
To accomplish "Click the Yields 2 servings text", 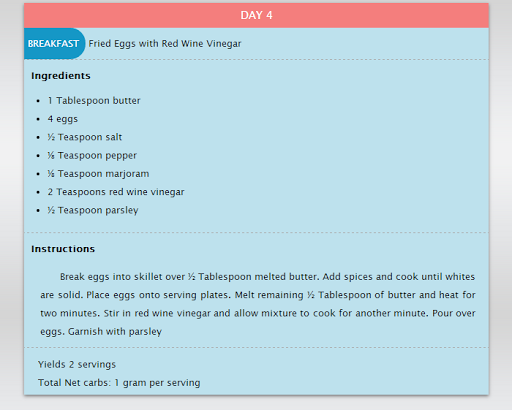I will (77, 365).
